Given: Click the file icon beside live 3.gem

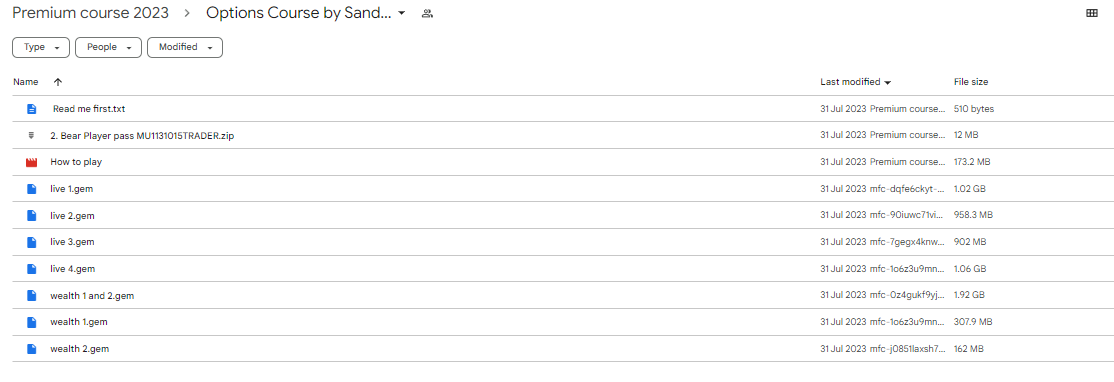Looking at the screenshot, I should point(31,242).
